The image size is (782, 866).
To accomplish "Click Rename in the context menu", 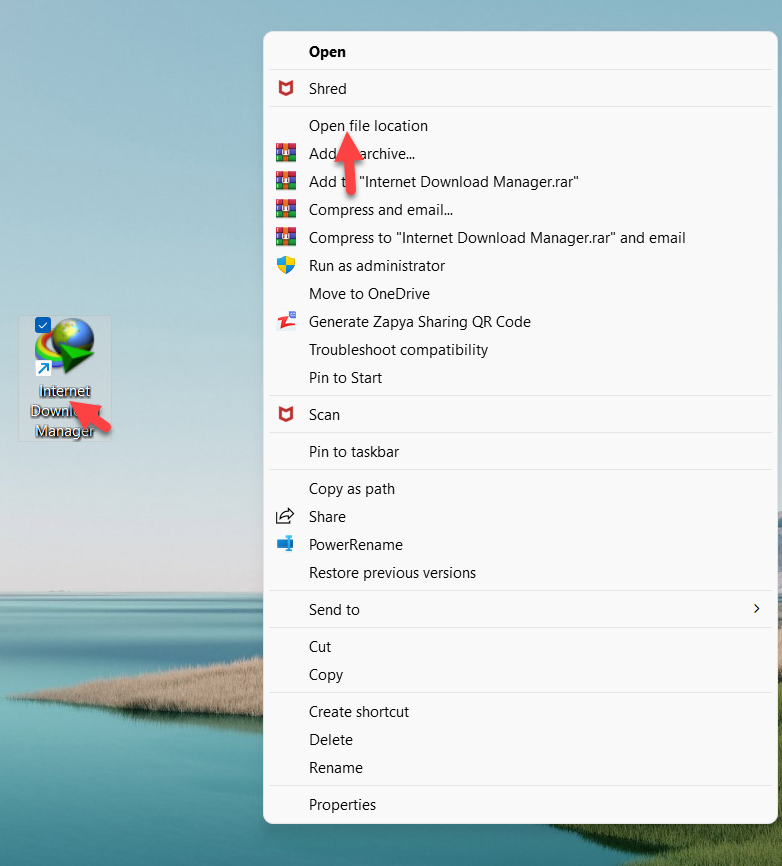I will [335, 768].
